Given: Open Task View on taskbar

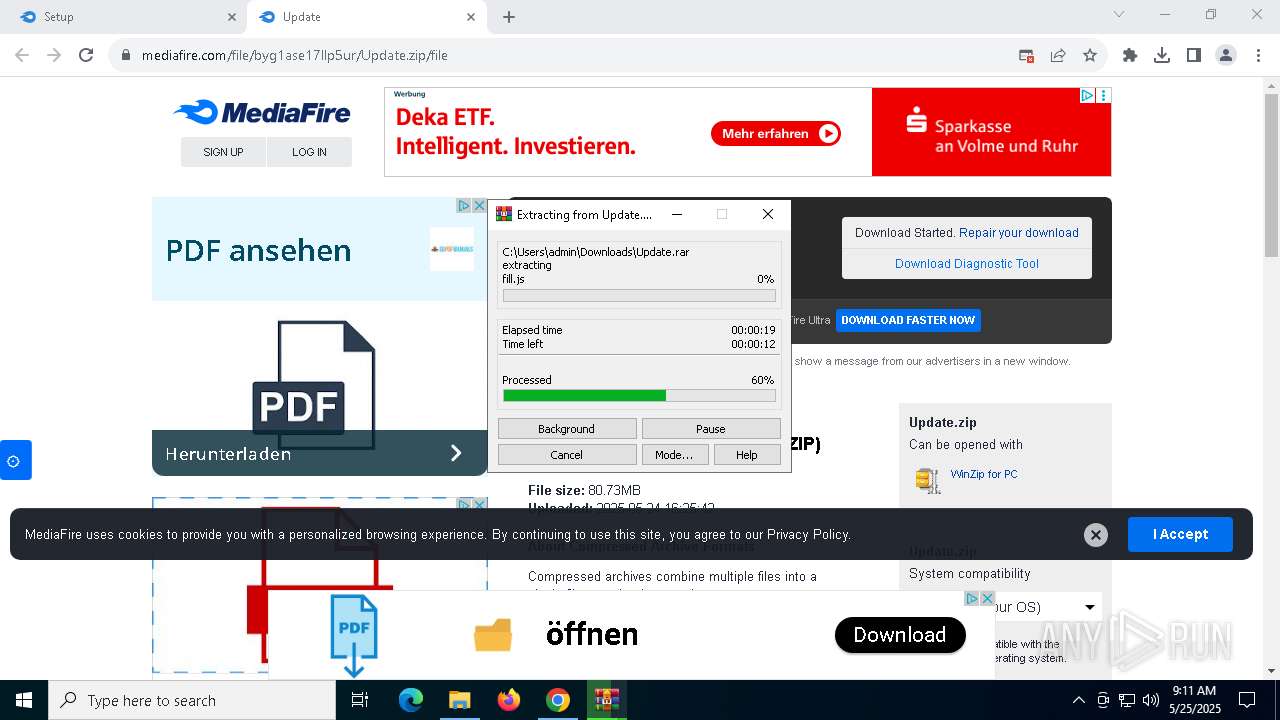Looking at the screenshot, I should coord(360,700).
